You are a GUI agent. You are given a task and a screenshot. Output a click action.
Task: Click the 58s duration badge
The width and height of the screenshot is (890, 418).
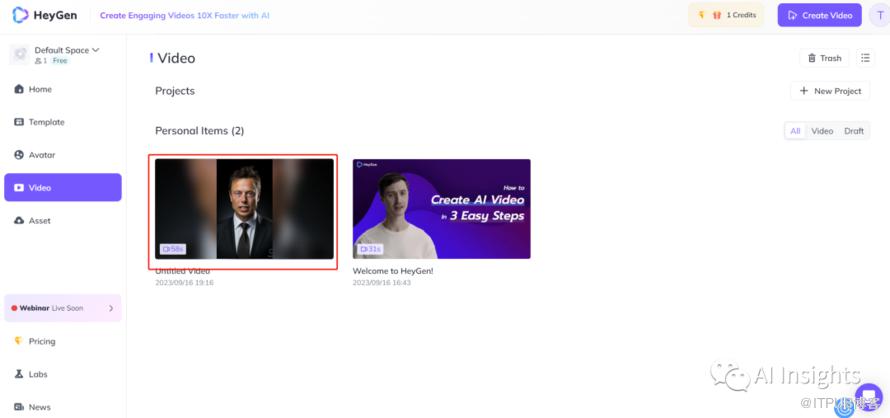[173, 249]
